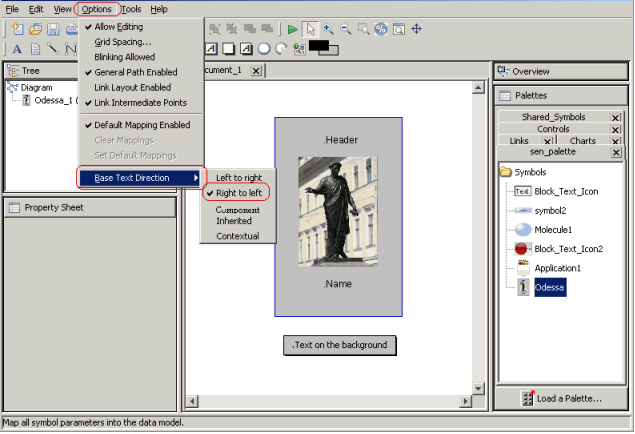Open the Tools menu
Image resolution: width=635 pixels, height=434 pixels.
point(131,9)
